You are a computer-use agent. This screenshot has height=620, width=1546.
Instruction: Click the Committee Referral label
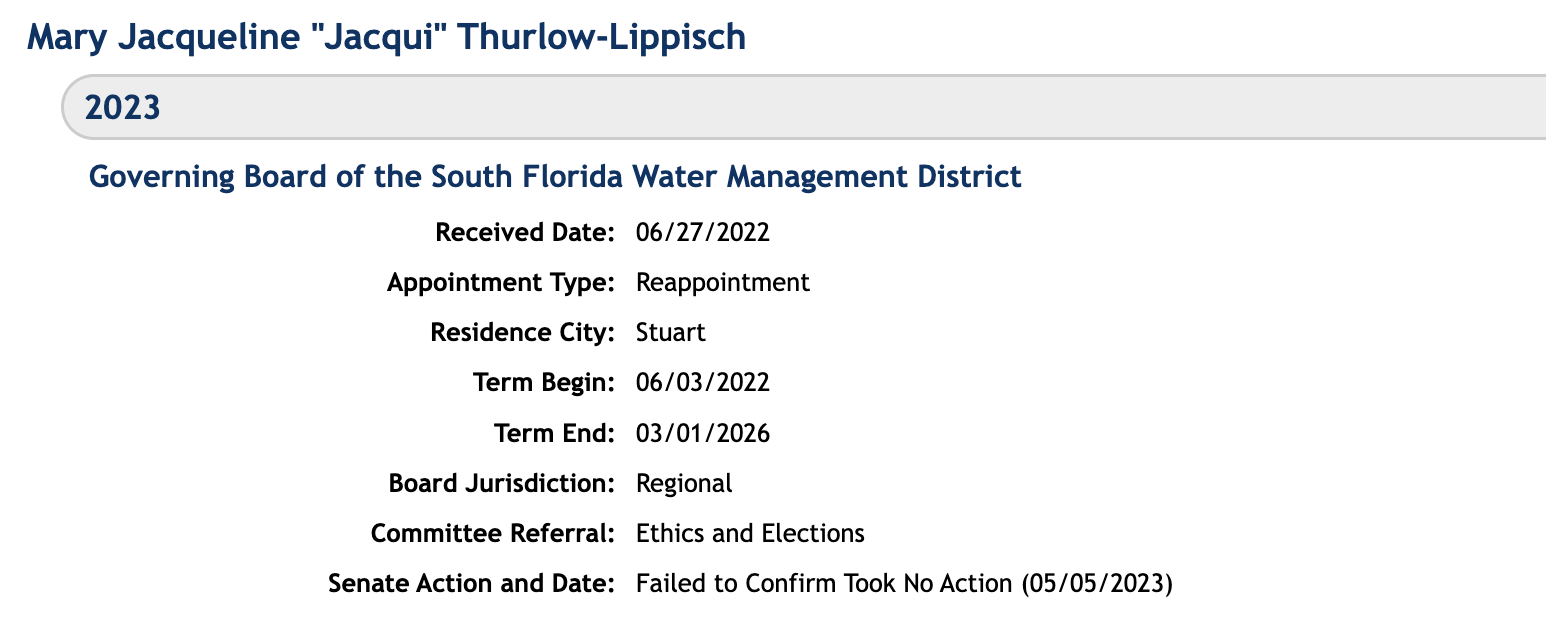tap(492, 533)
